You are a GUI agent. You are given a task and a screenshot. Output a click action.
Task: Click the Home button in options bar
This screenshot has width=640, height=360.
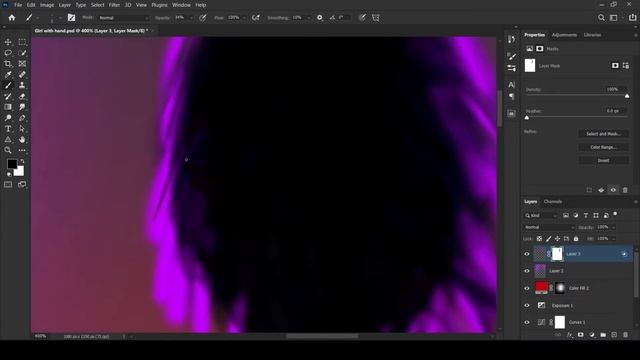pos(12,18)
